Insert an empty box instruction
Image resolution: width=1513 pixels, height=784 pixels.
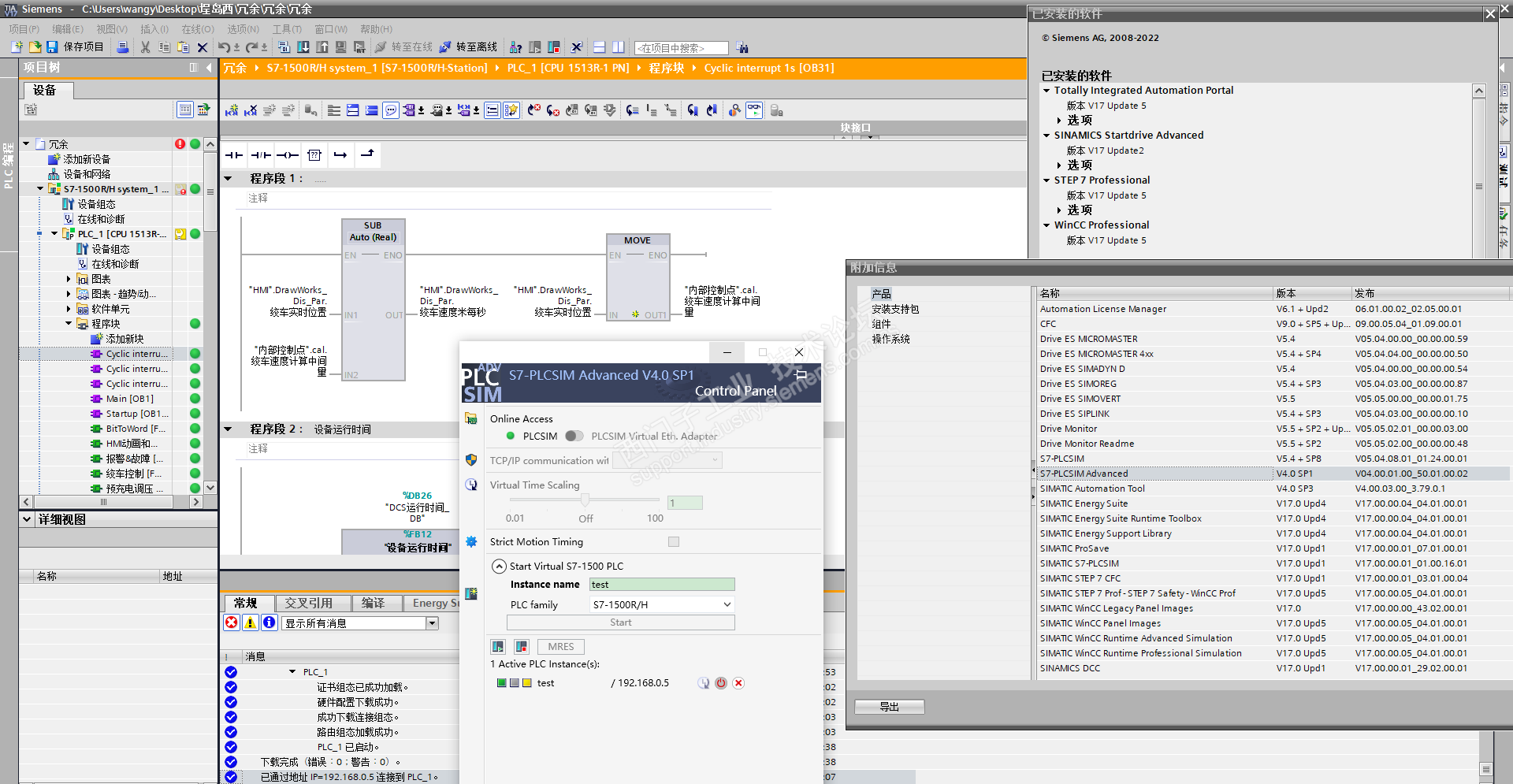pyautogui.click(x=314, y=155)
